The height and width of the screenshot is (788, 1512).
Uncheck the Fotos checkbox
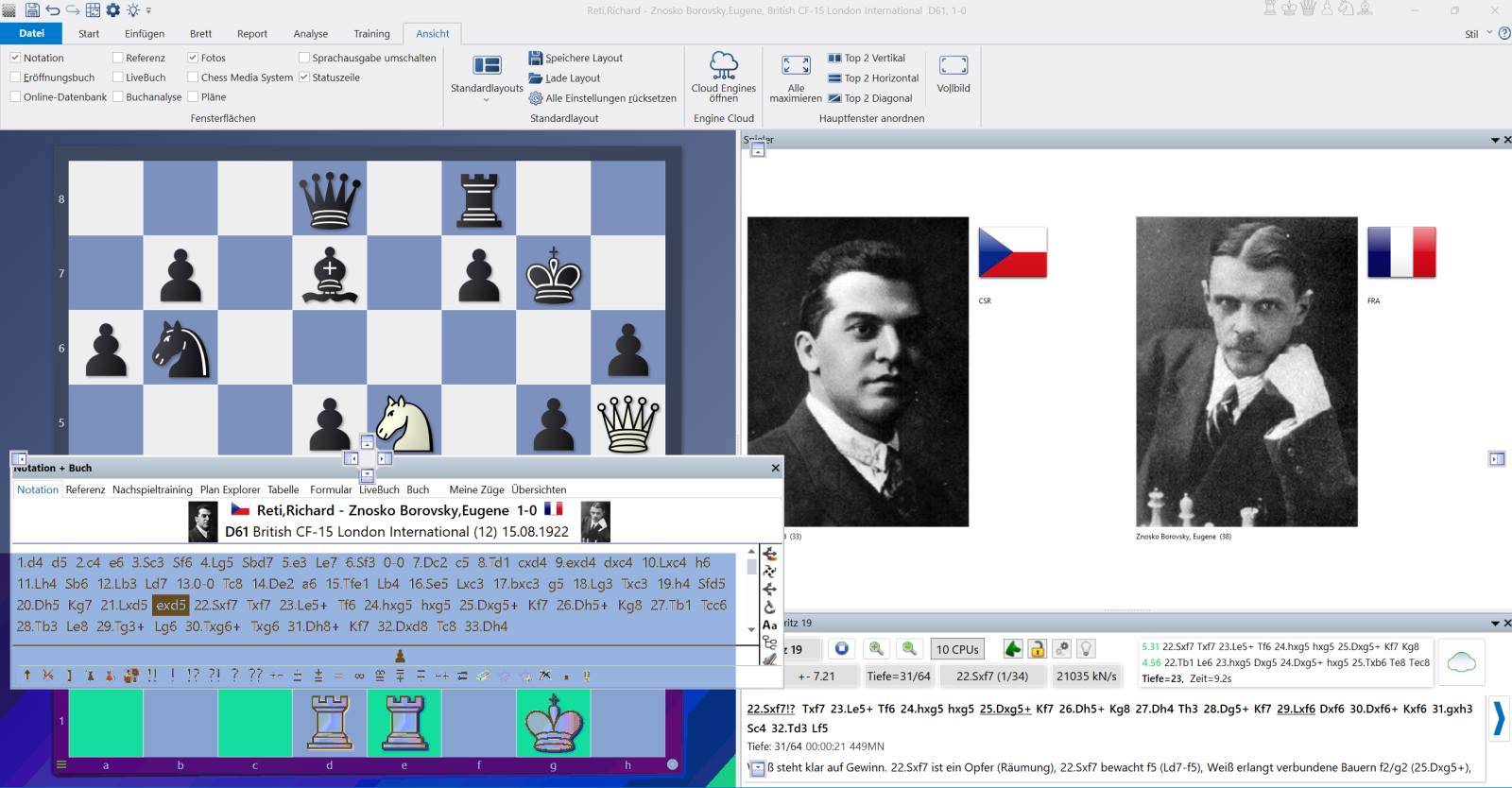(193, 58)
